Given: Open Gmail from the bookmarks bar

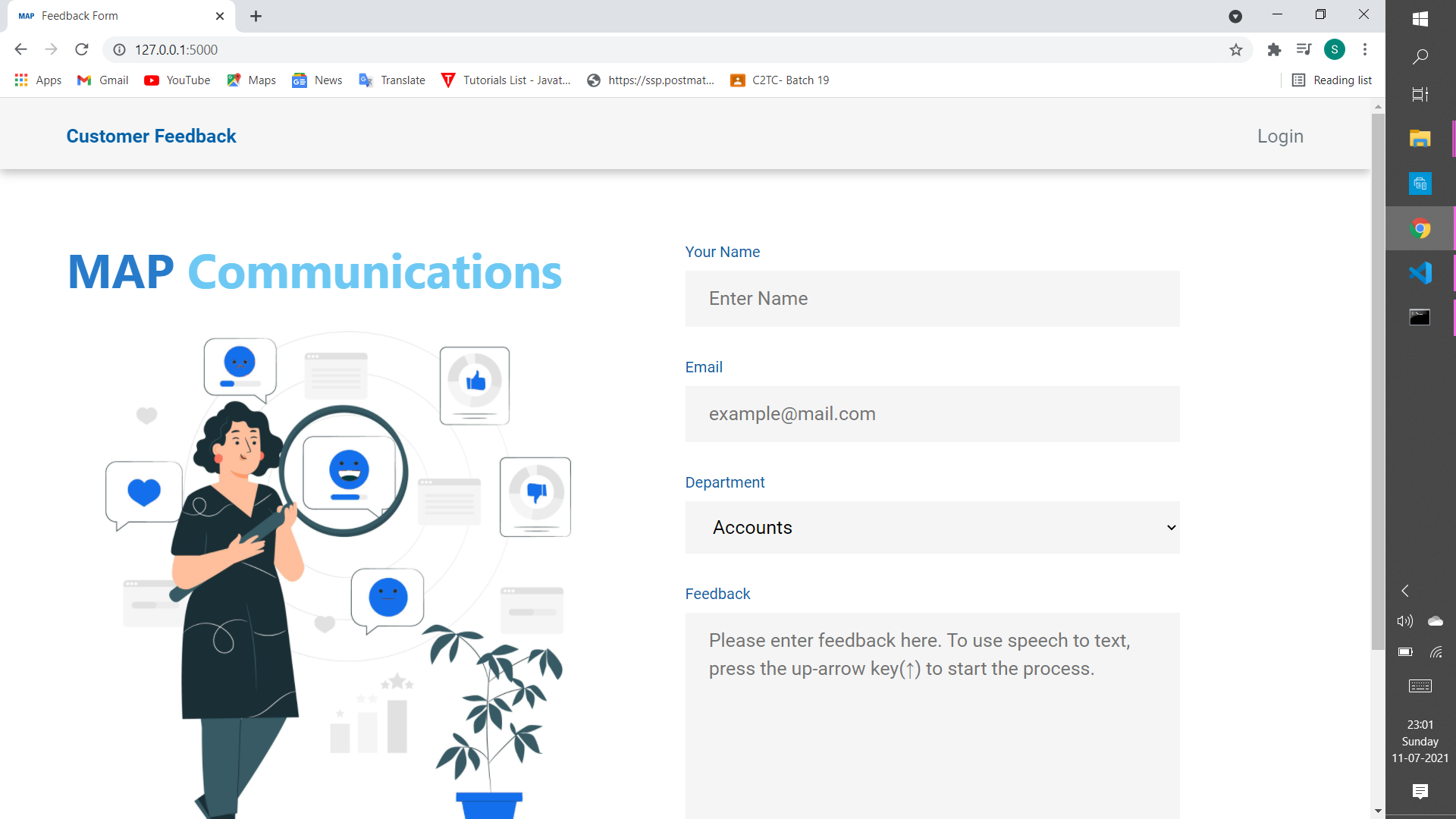Looking at the screenshot, I should [102, 80].
